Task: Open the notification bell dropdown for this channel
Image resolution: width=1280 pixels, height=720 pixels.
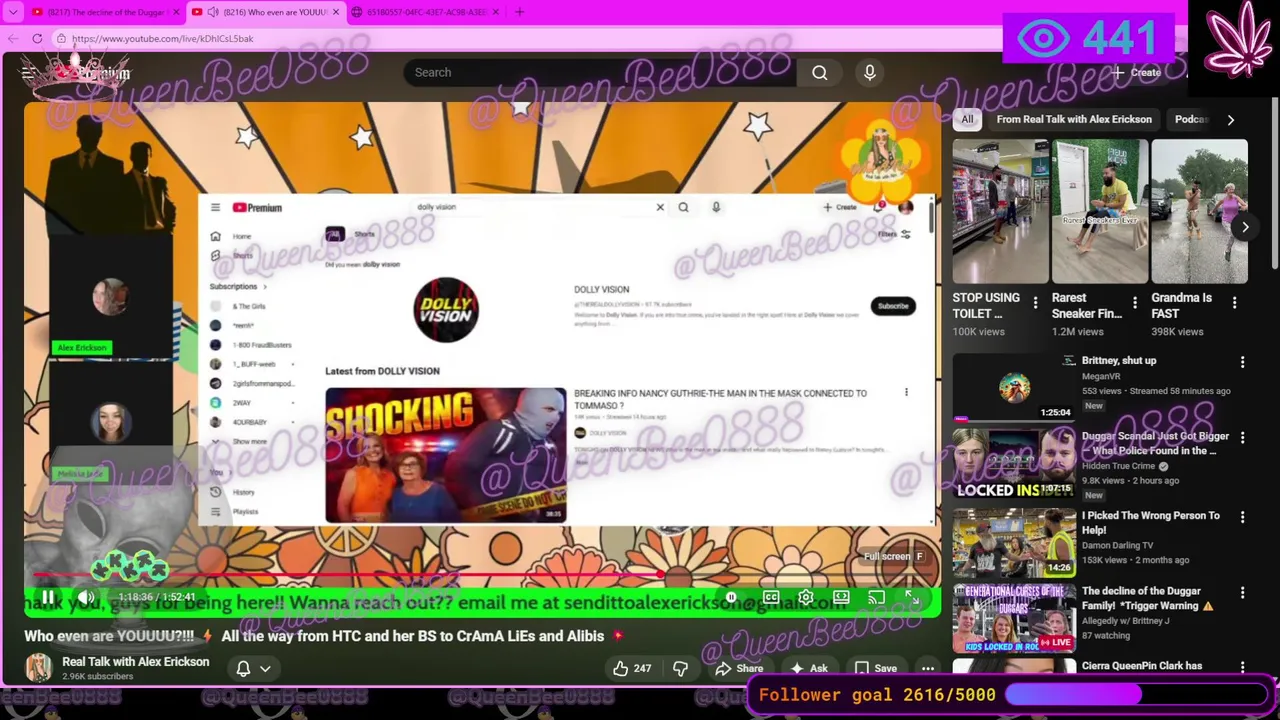Action: click(253, 668)
